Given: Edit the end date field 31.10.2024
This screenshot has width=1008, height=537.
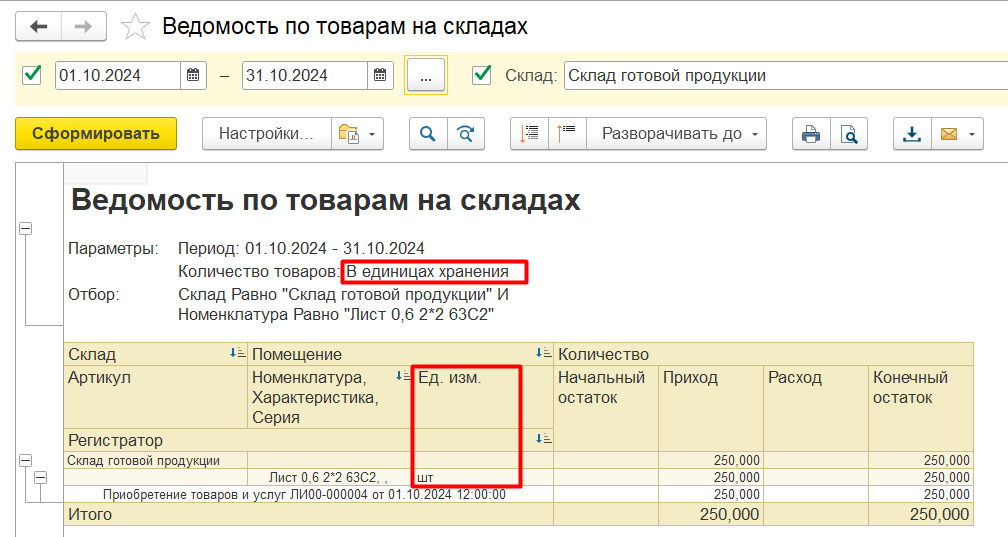Looking at the screenshot, I should point(305,75).
